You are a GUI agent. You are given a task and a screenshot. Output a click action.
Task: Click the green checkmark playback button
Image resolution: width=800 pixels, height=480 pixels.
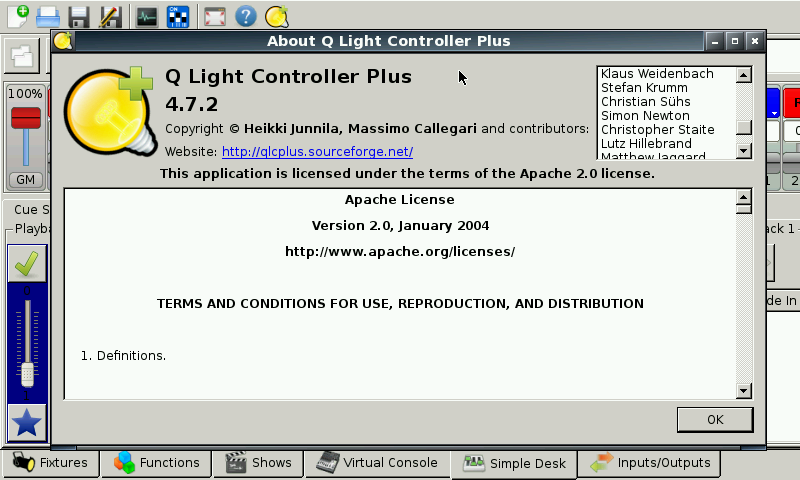pos(27,263)
